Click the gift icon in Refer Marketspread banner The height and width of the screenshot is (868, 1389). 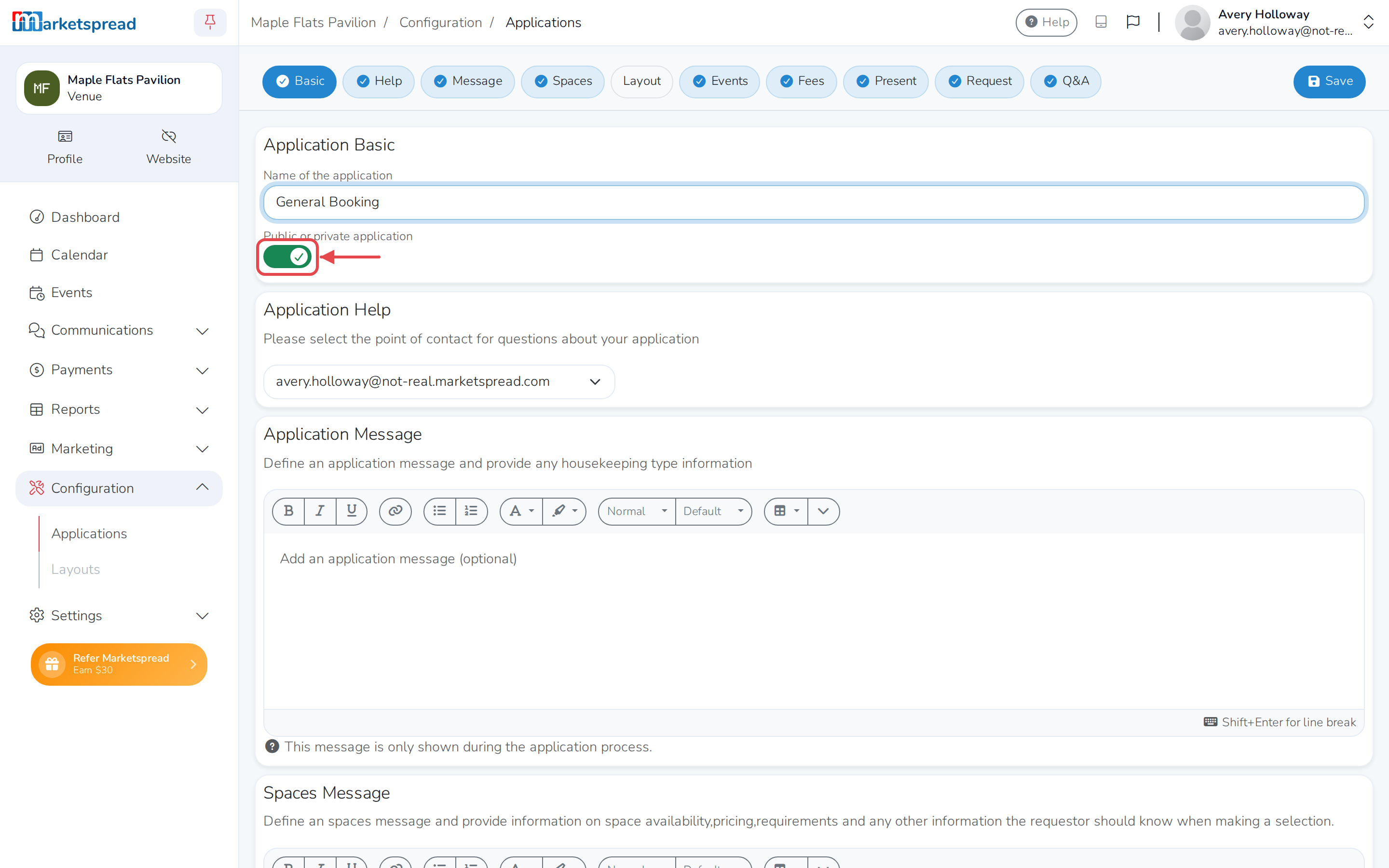click(x=52, y=664)
